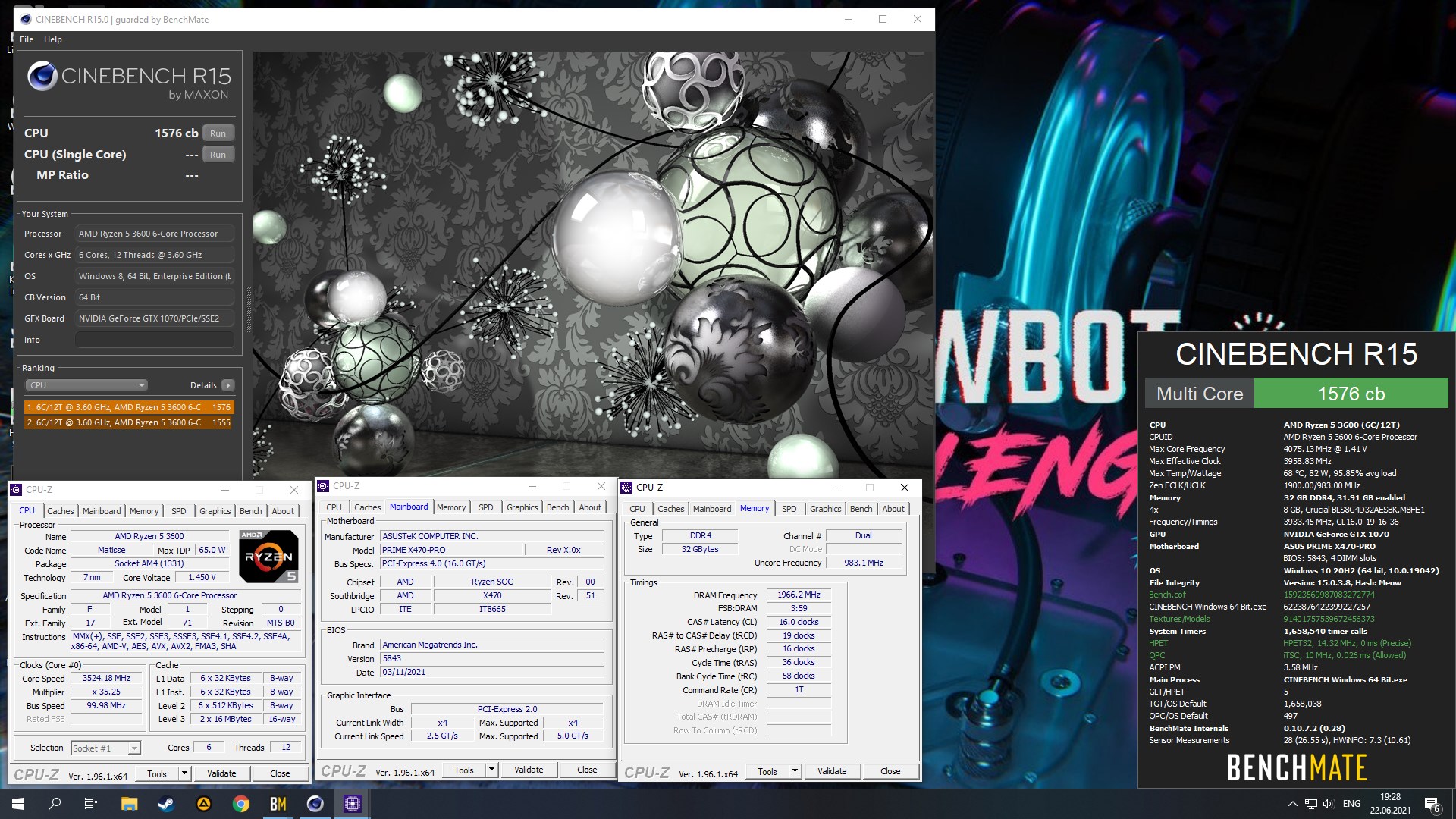Run the CPU multi-core benchmark

[x=218, y=133]
